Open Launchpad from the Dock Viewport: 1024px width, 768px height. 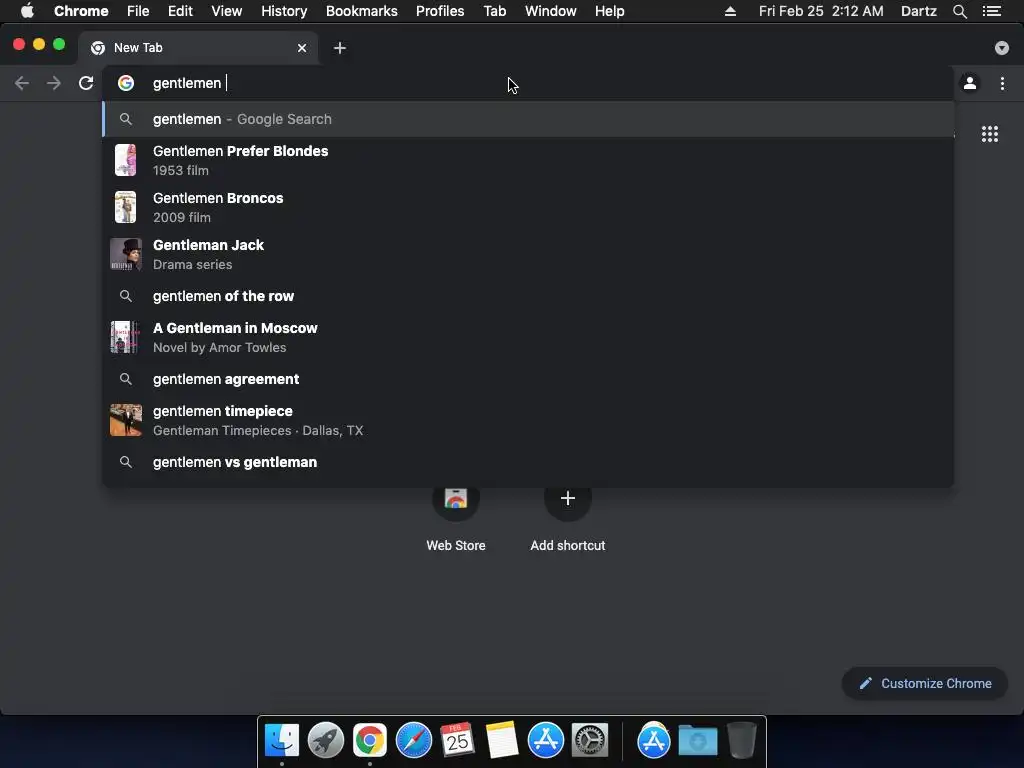[x=326, y=740]
